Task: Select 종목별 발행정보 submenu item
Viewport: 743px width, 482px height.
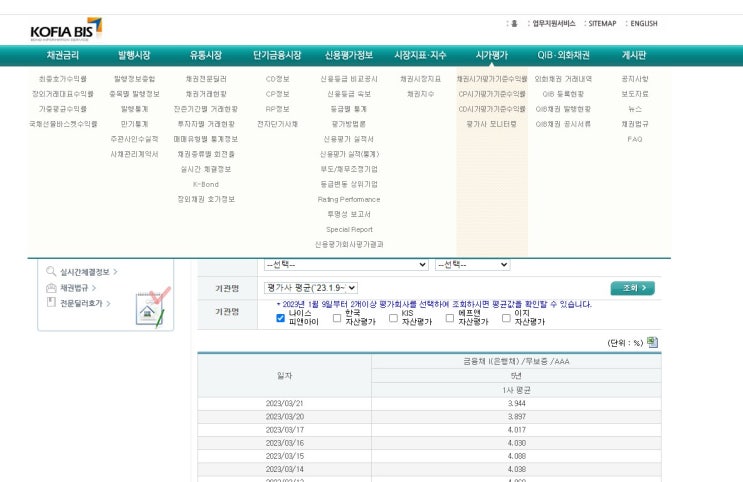Action: point(134,94)
